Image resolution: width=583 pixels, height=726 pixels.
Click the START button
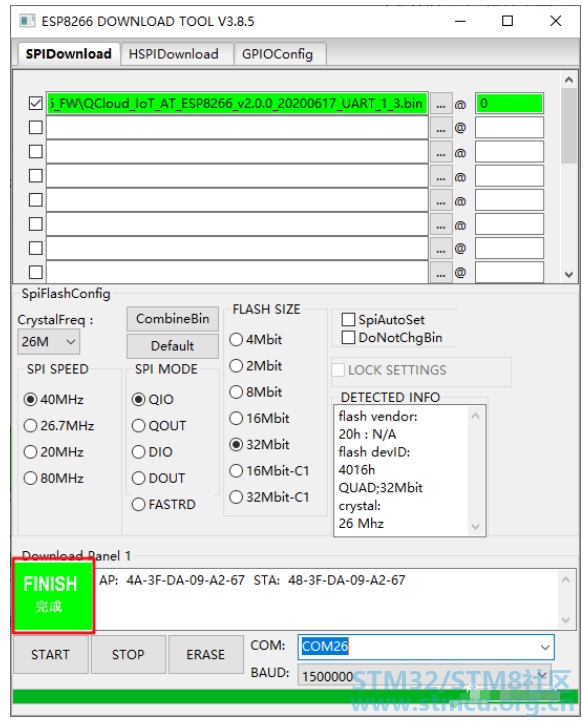tap(50, 654)
